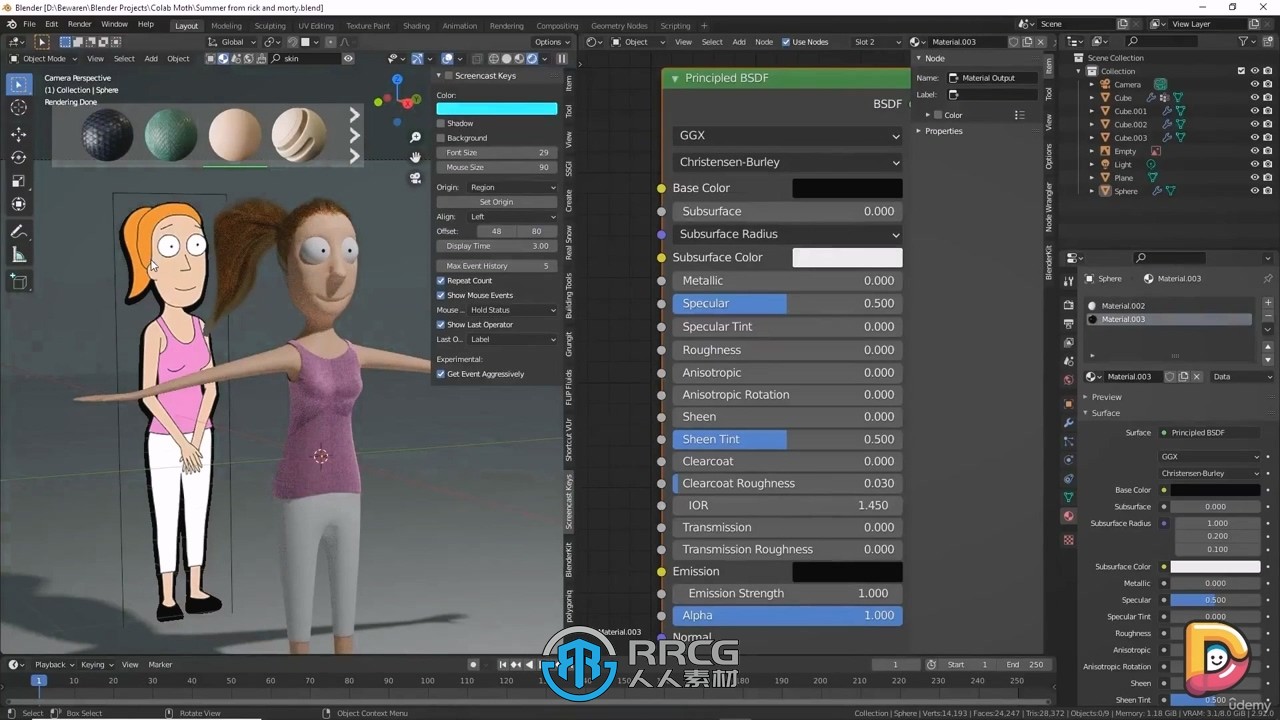Click the striped beige material preview sphere
The width and height of the screenshot is (1280, 720).
(x=298, y=134)
